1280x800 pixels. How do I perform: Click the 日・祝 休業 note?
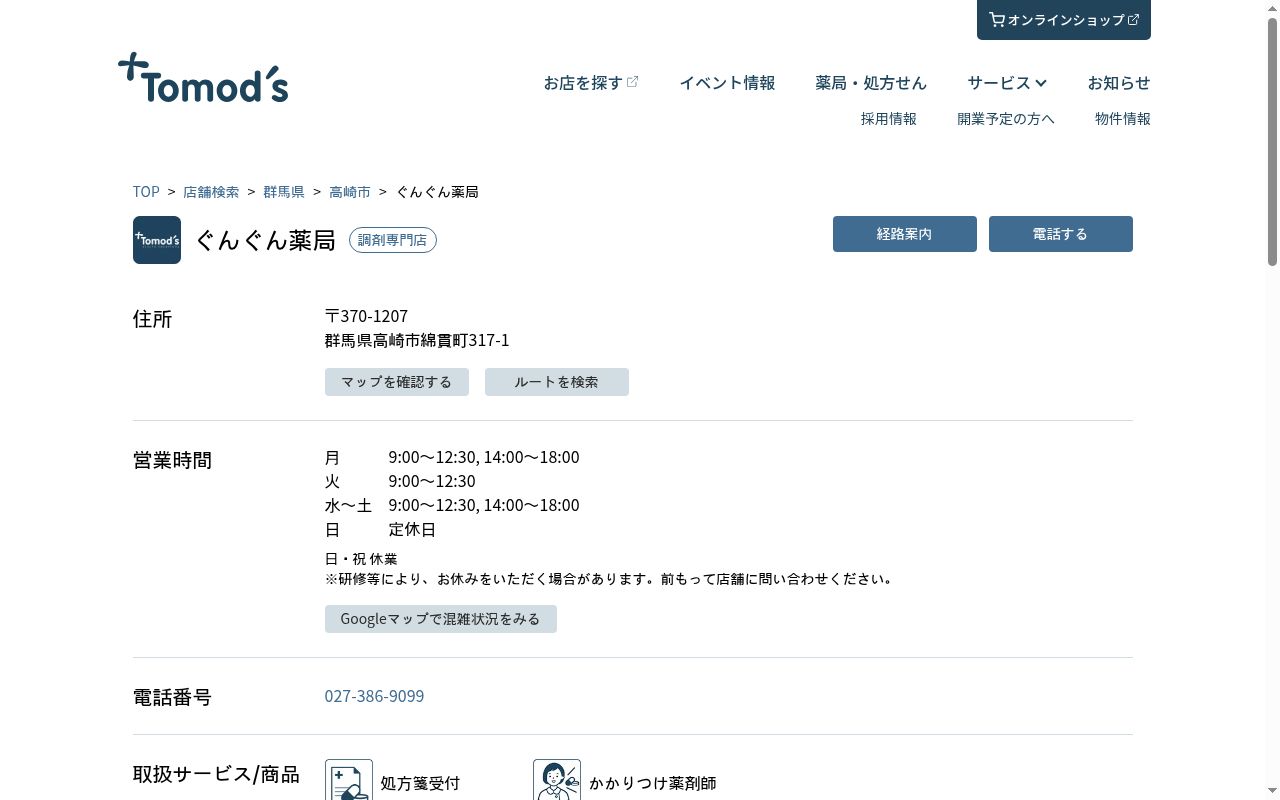click(x=361, y=559)
